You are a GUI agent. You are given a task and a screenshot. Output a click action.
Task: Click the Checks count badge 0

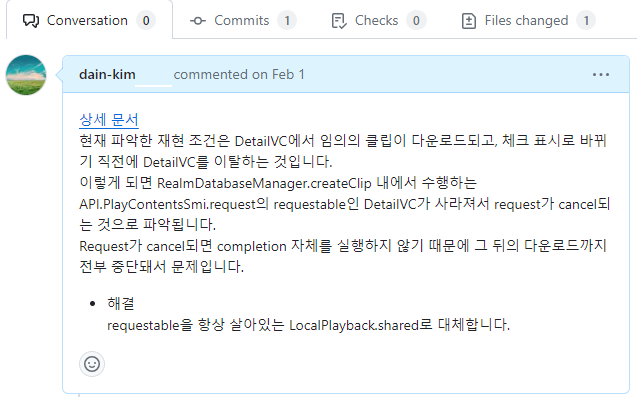[416, 21]
